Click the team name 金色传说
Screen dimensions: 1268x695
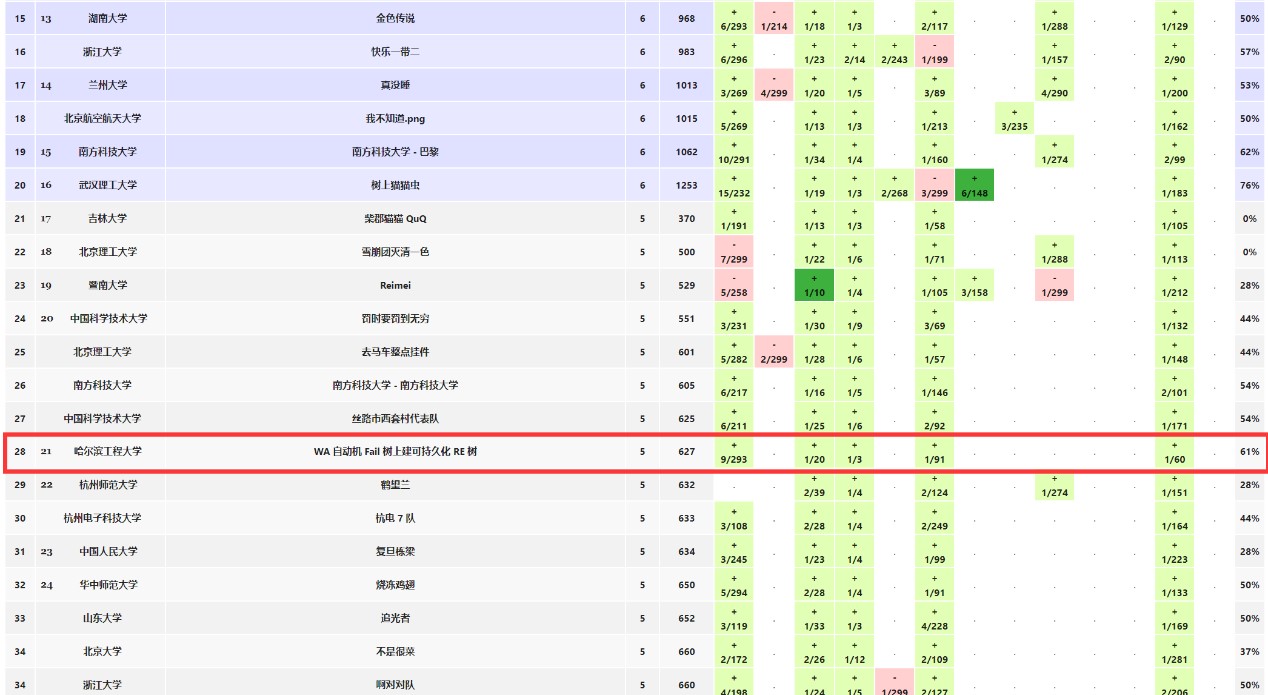coord(395,18)
